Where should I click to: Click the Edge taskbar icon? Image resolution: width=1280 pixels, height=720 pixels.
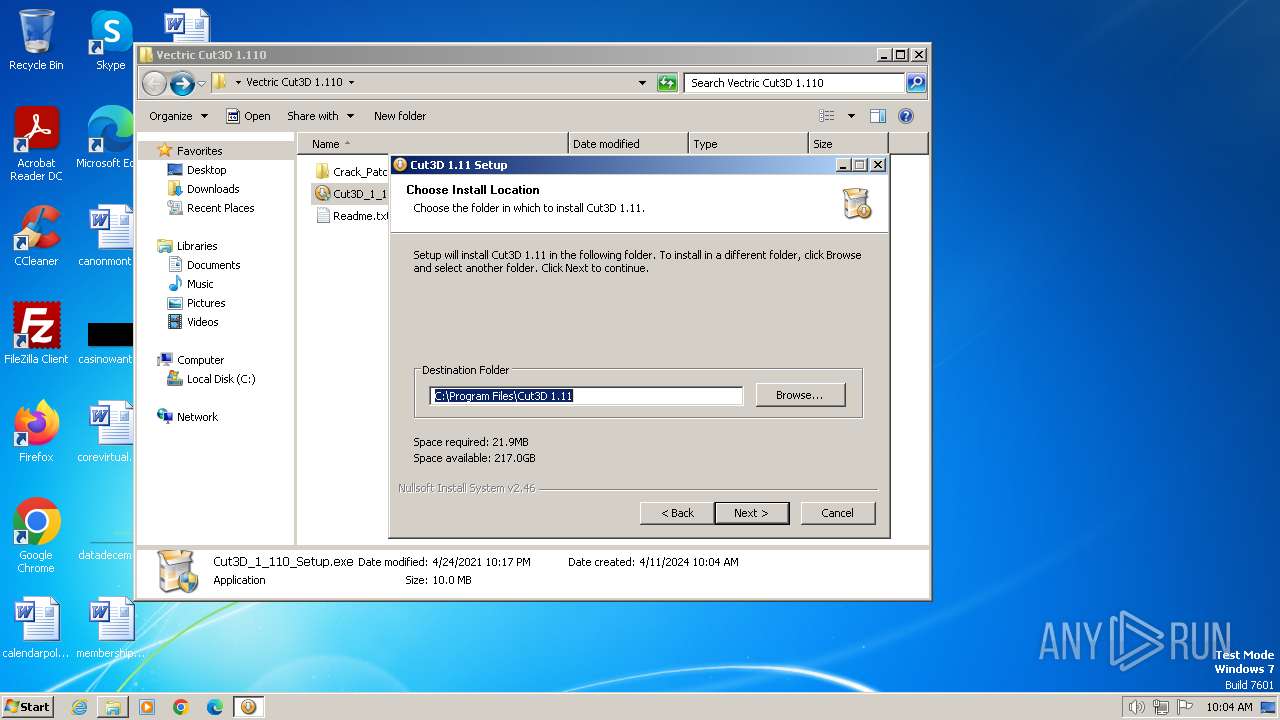[215, 707]
